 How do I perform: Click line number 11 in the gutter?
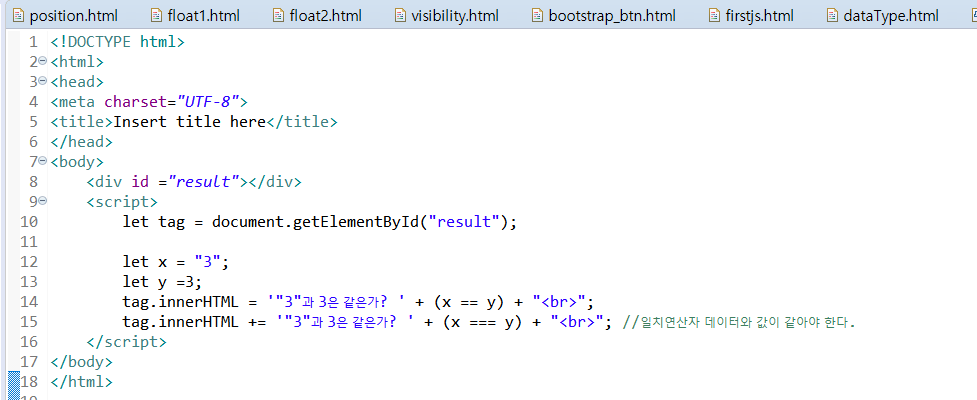pos(29,242)
